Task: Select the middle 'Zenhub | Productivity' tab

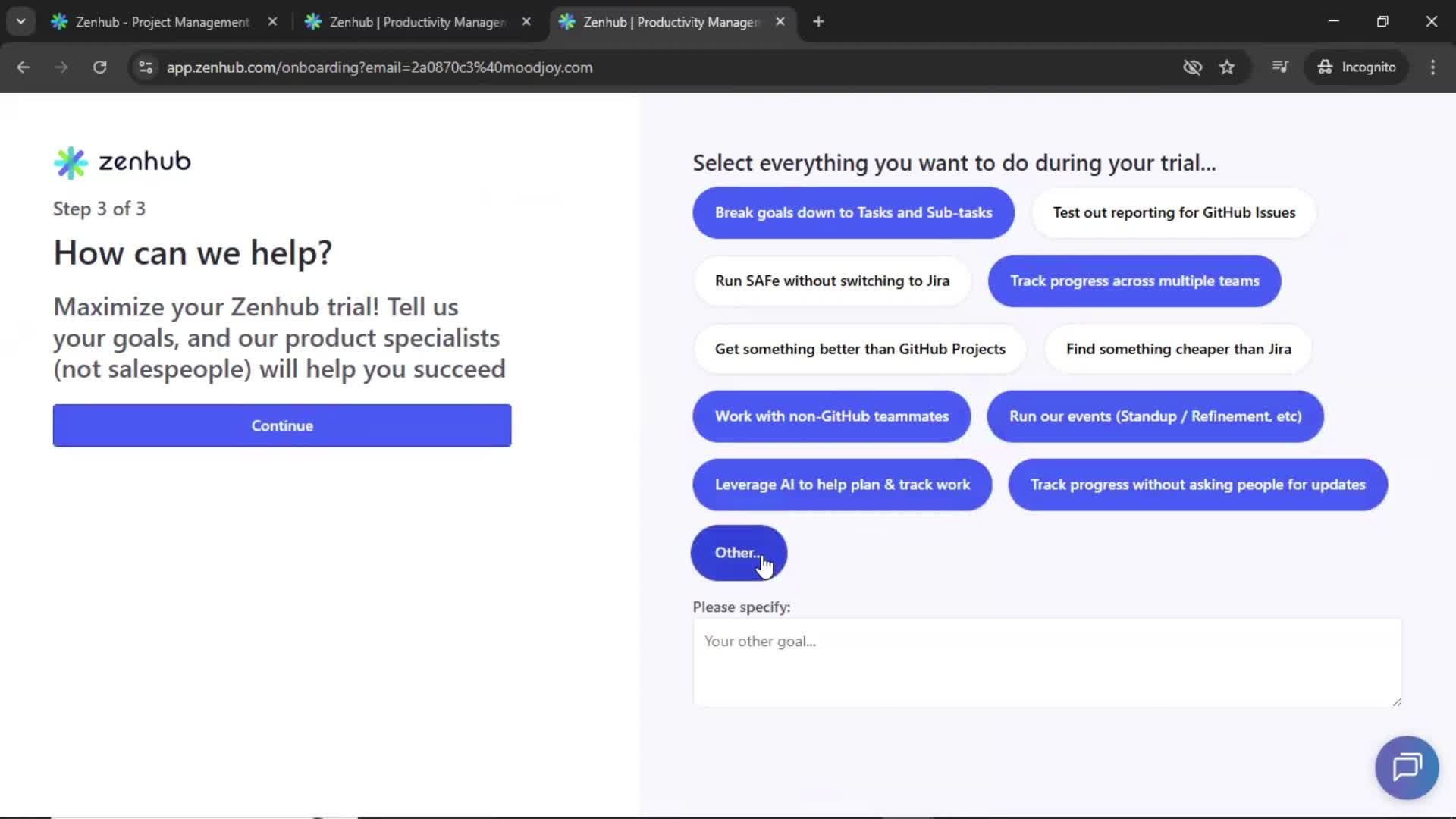Action: tap(413, 21)
